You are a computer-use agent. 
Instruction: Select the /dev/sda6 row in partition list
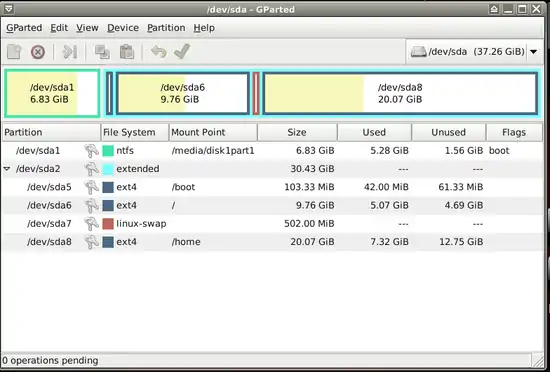pos(272,205)
